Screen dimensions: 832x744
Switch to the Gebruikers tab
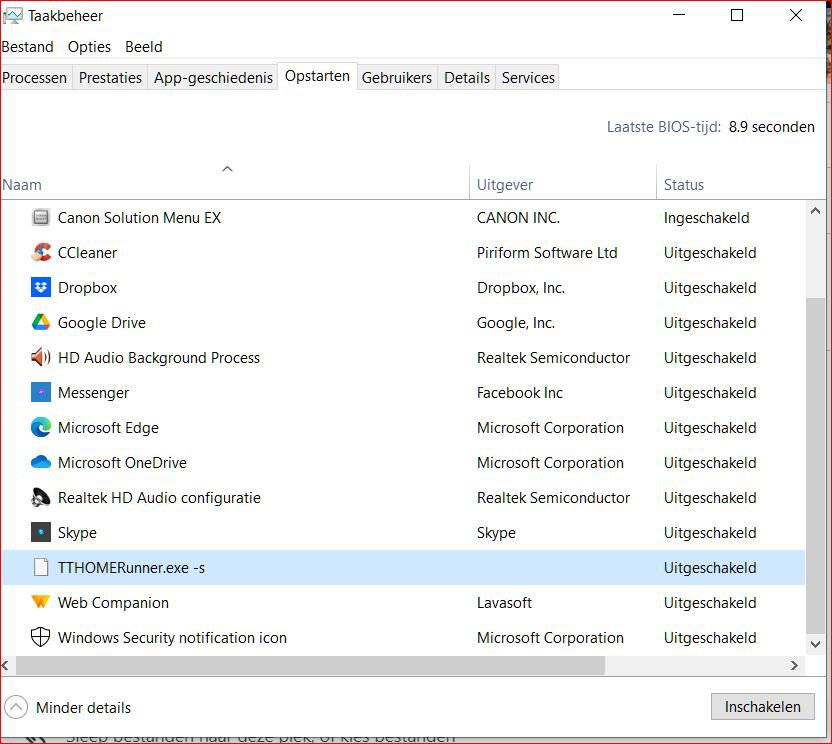[397, 77]
